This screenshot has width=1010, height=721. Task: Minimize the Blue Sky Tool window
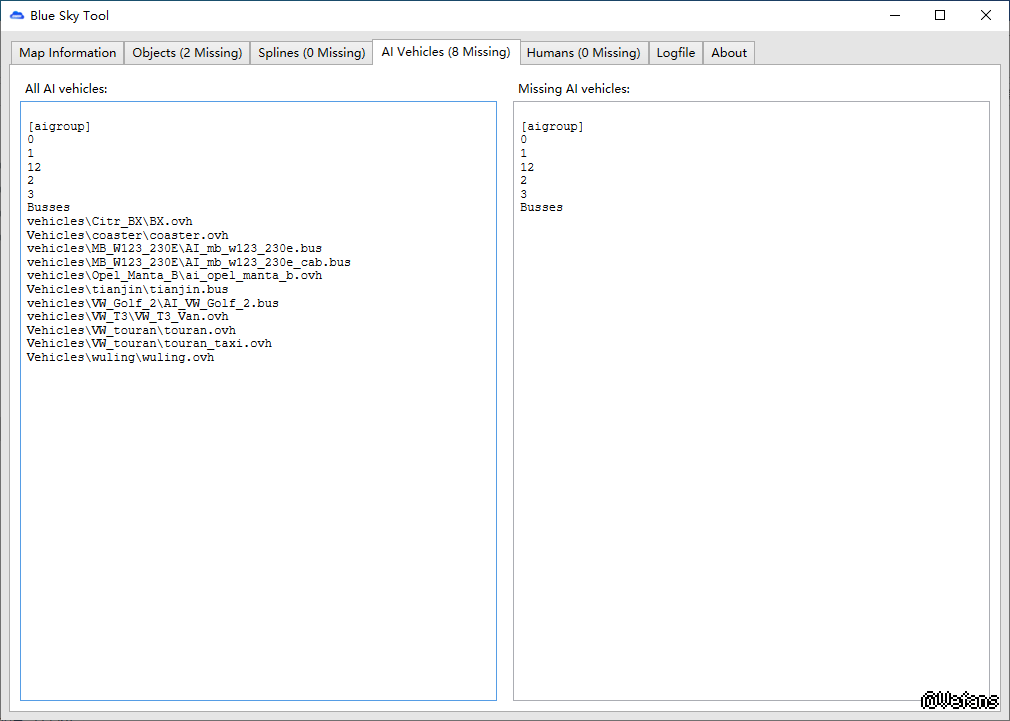pyautogui.click(x=894, y=16)
